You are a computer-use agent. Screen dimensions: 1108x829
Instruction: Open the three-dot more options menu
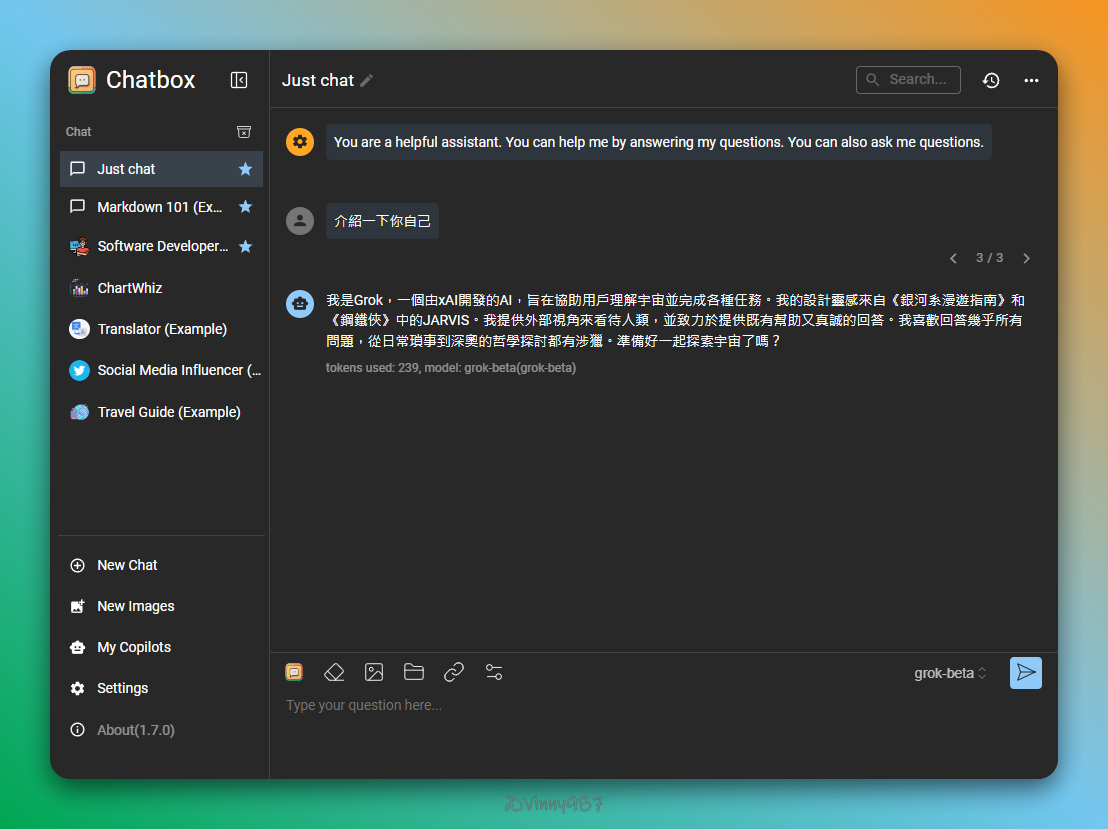click(1031, 80)
